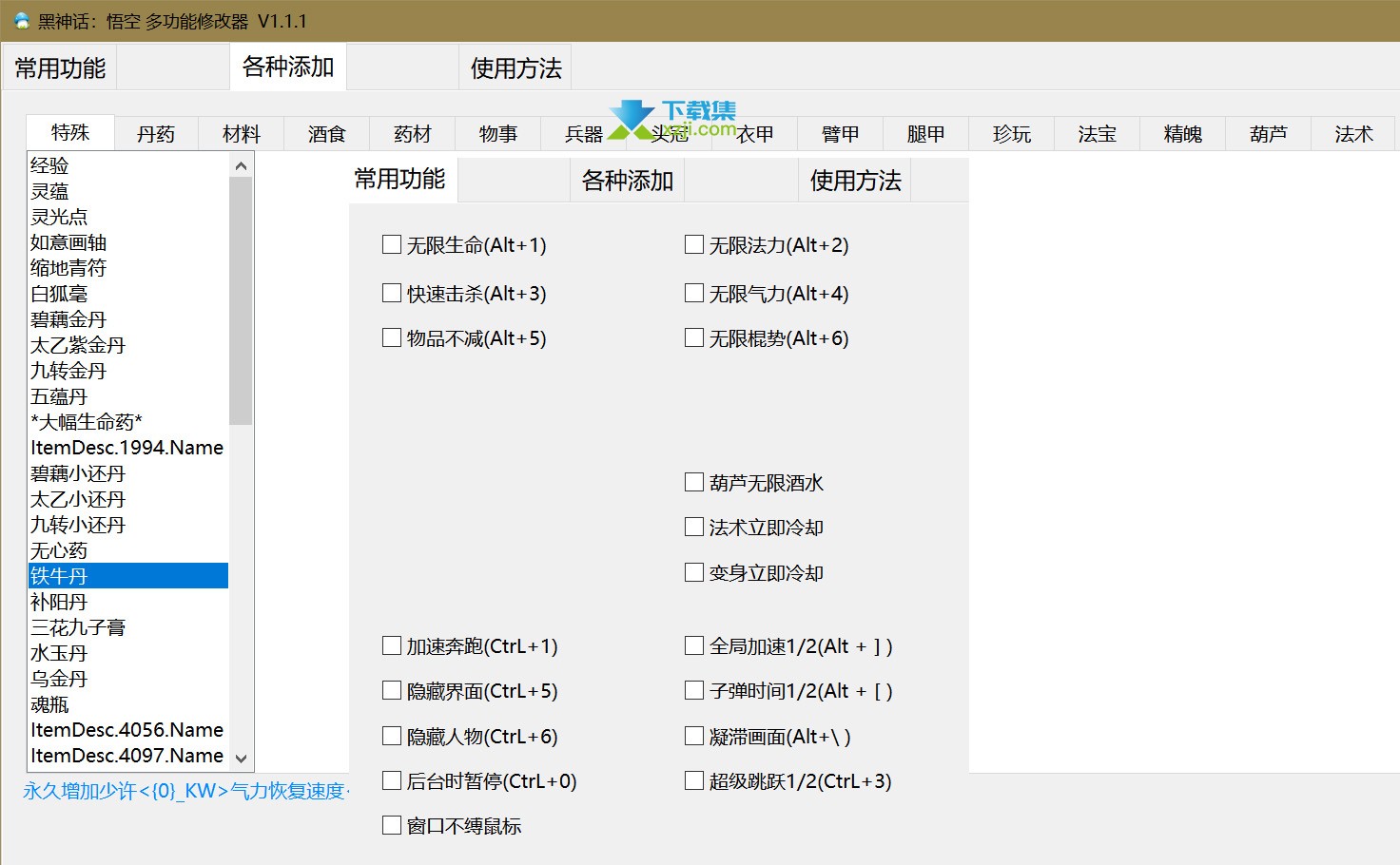Screen dimensions: 1400x865
Task: Open the 臂甲 category tab
Action: 841,134
